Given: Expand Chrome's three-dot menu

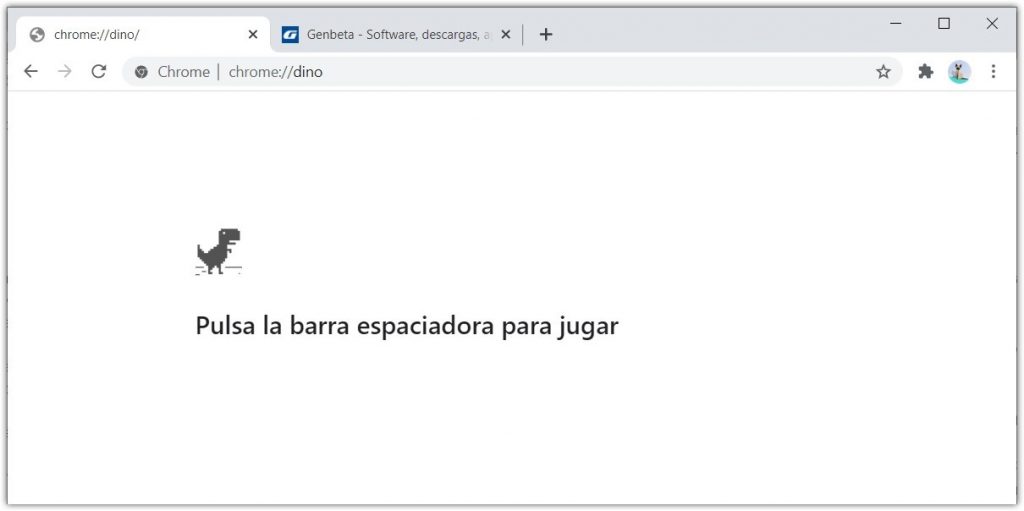Looking at the screenshot, I should tap(993, 72).
